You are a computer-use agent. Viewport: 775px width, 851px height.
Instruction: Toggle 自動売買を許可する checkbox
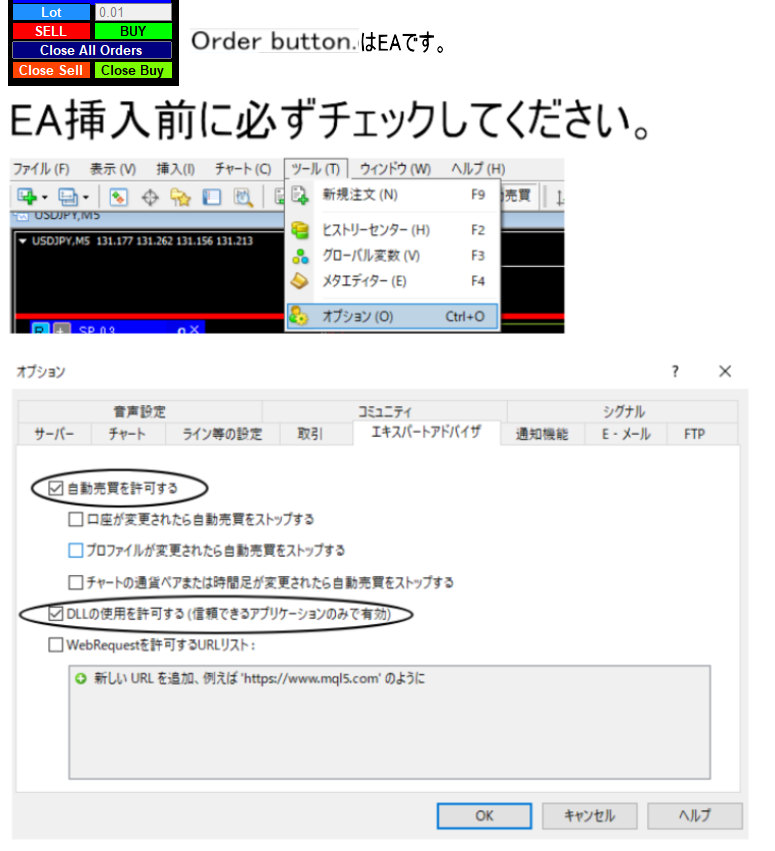(56, 489)
